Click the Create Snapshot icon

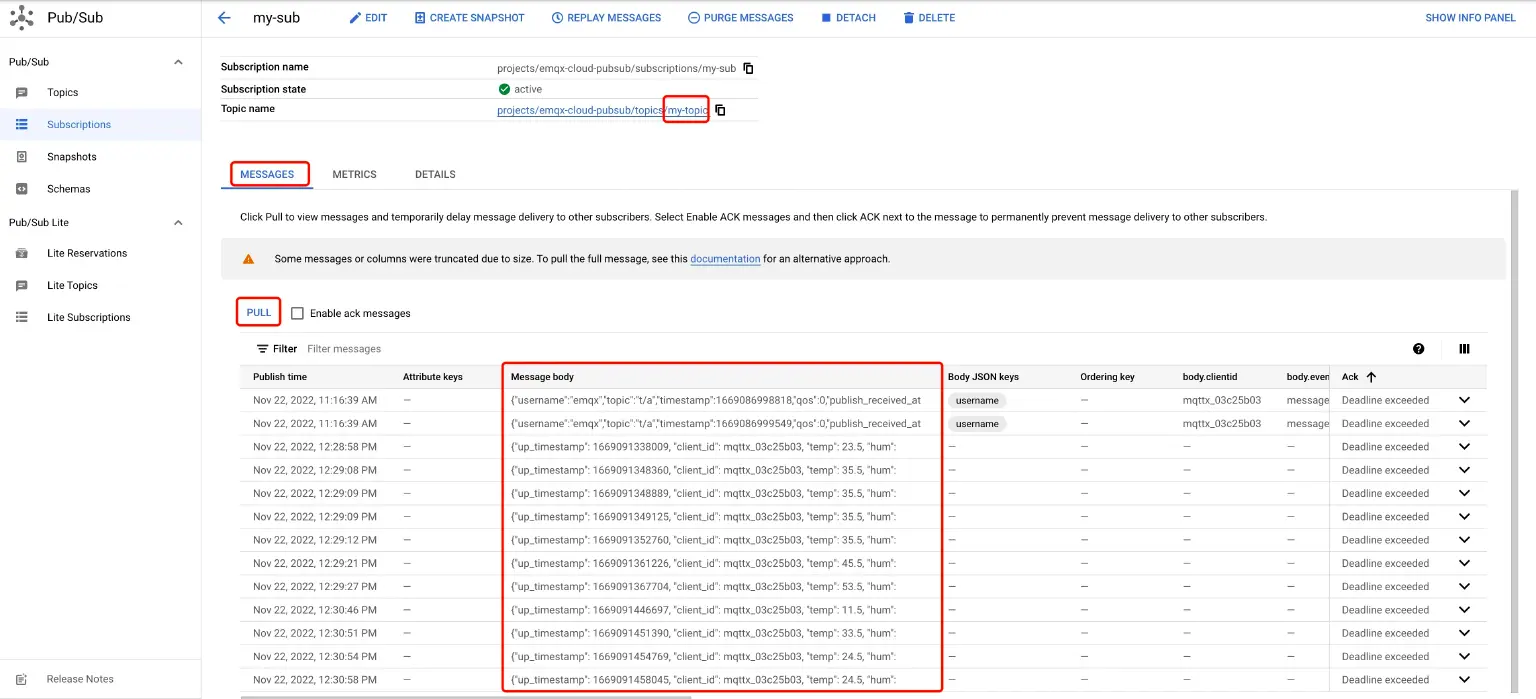[417, 17]
